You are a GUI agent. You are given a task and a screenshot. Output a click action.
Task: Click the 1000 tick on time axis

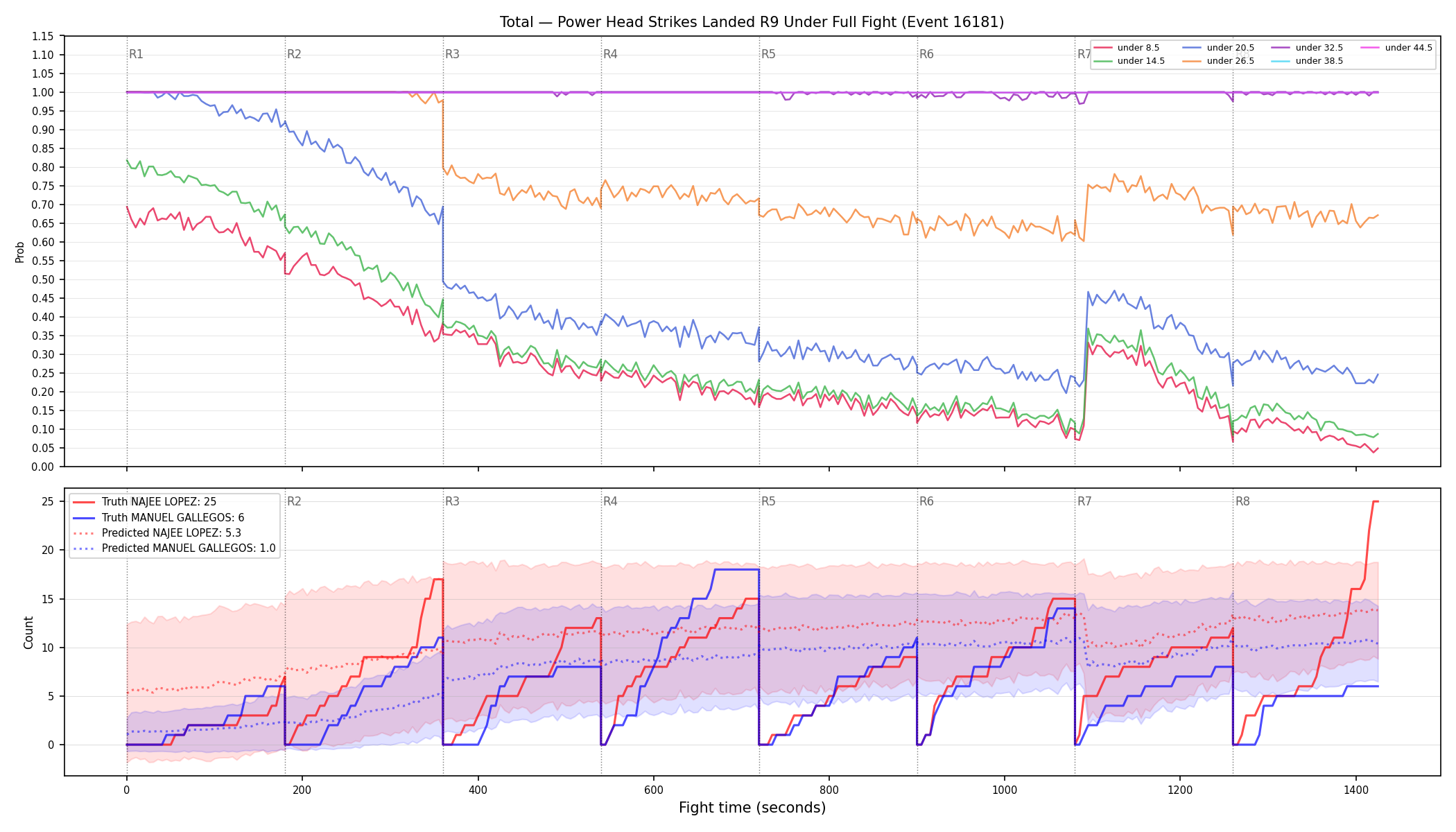pyautogui.click(x=1005, y=789)
